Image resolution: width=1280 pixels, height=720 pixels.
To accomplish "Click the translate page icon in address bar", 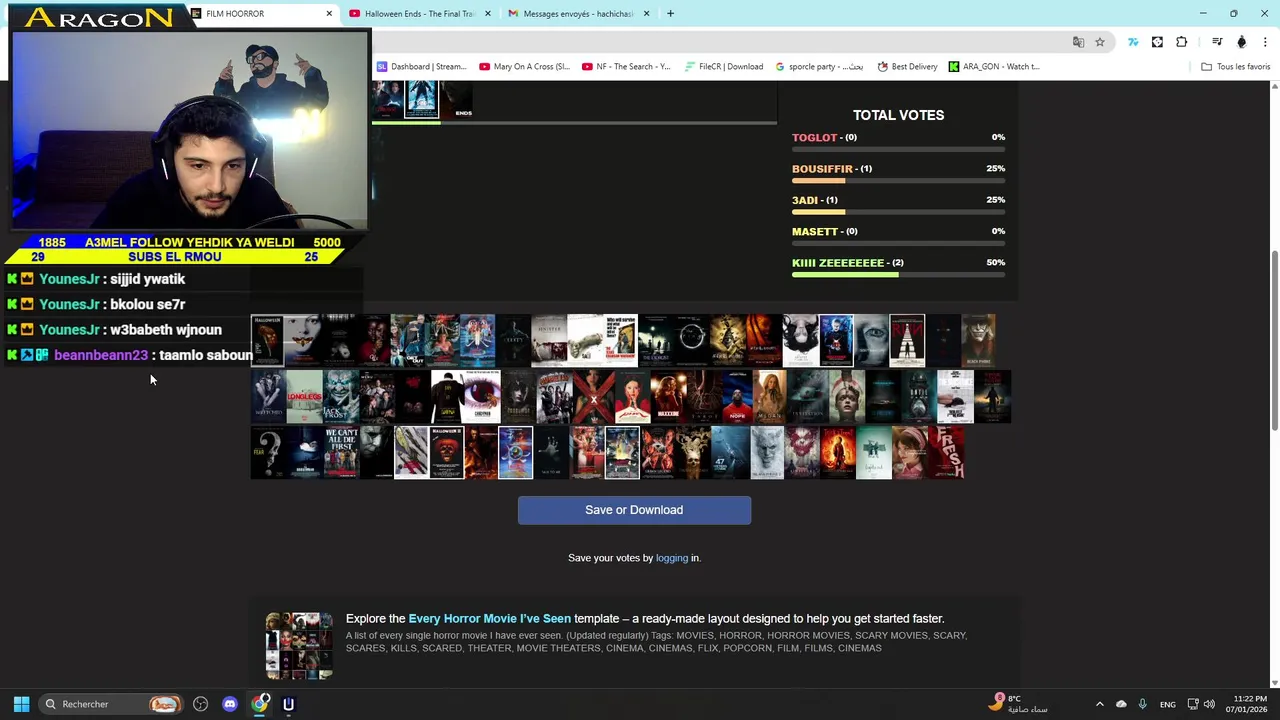I will click(1078, 42).
